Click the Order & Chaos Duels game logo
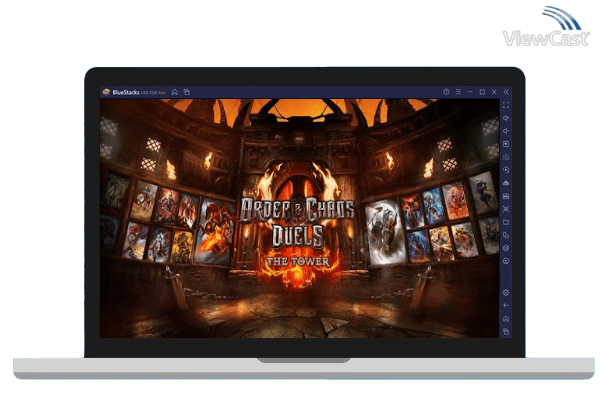This screenshot has height=414, width=602. (x=298, y=222)
